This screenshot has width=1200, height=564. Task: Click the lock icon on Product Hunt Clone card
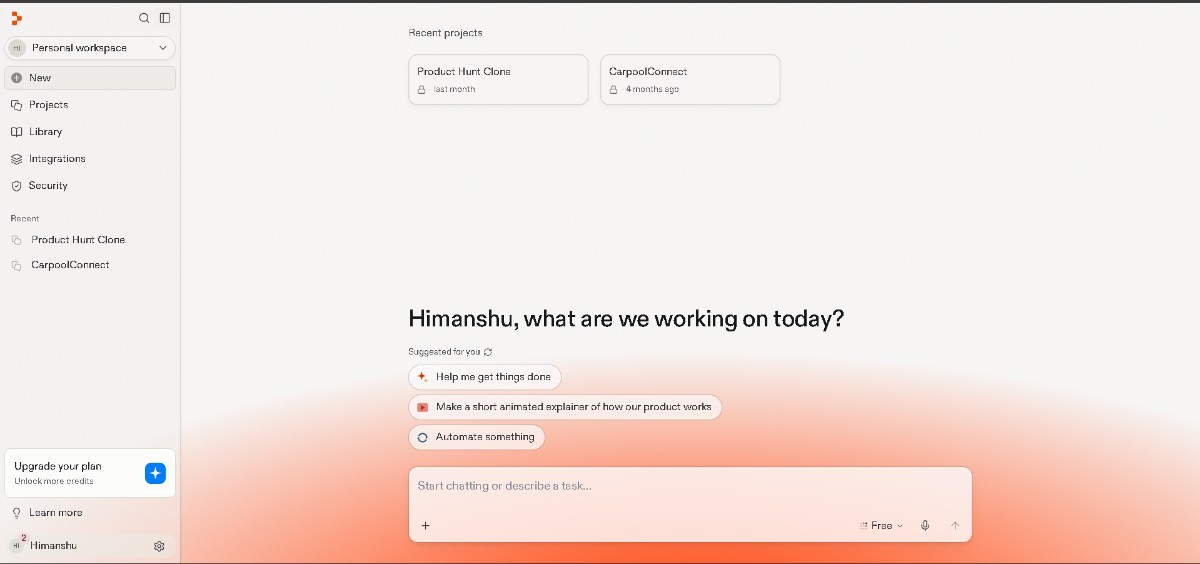422,90
